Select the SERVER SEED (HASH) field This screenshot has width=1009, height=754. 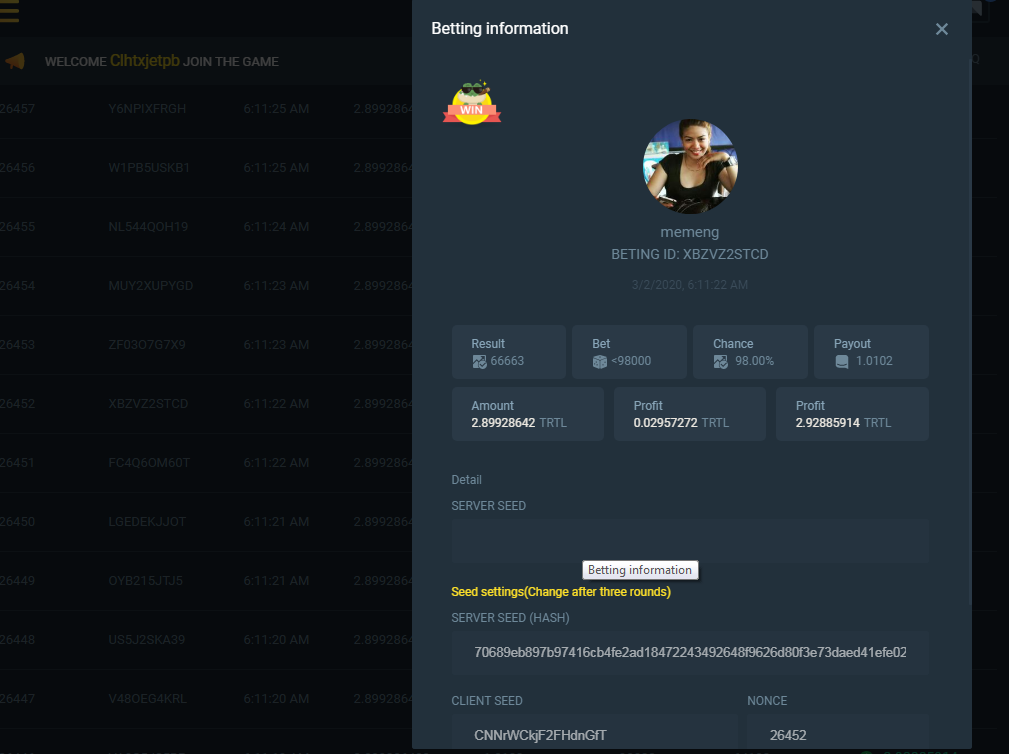click(690, 652)
